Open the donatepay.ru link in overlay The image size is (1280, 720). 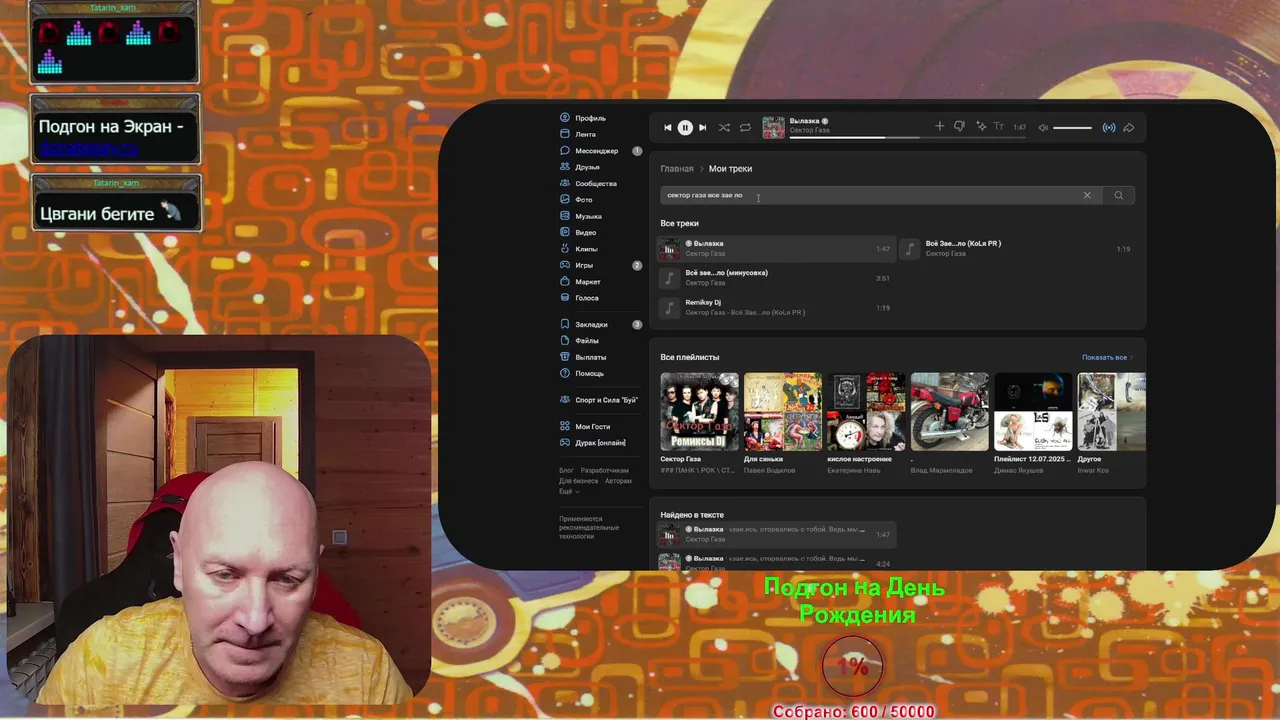(89, 148)
